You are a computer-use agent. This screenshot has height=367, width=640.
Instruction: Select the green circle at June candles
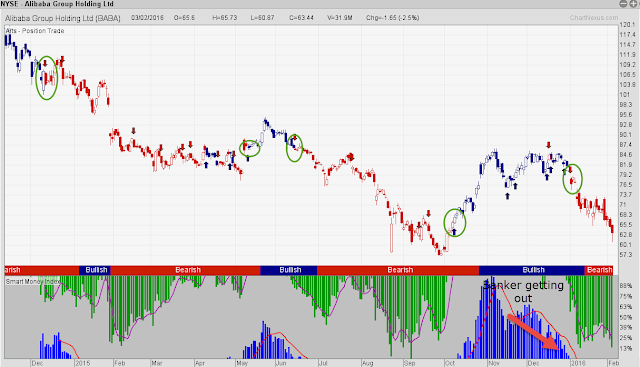point(294,148)
